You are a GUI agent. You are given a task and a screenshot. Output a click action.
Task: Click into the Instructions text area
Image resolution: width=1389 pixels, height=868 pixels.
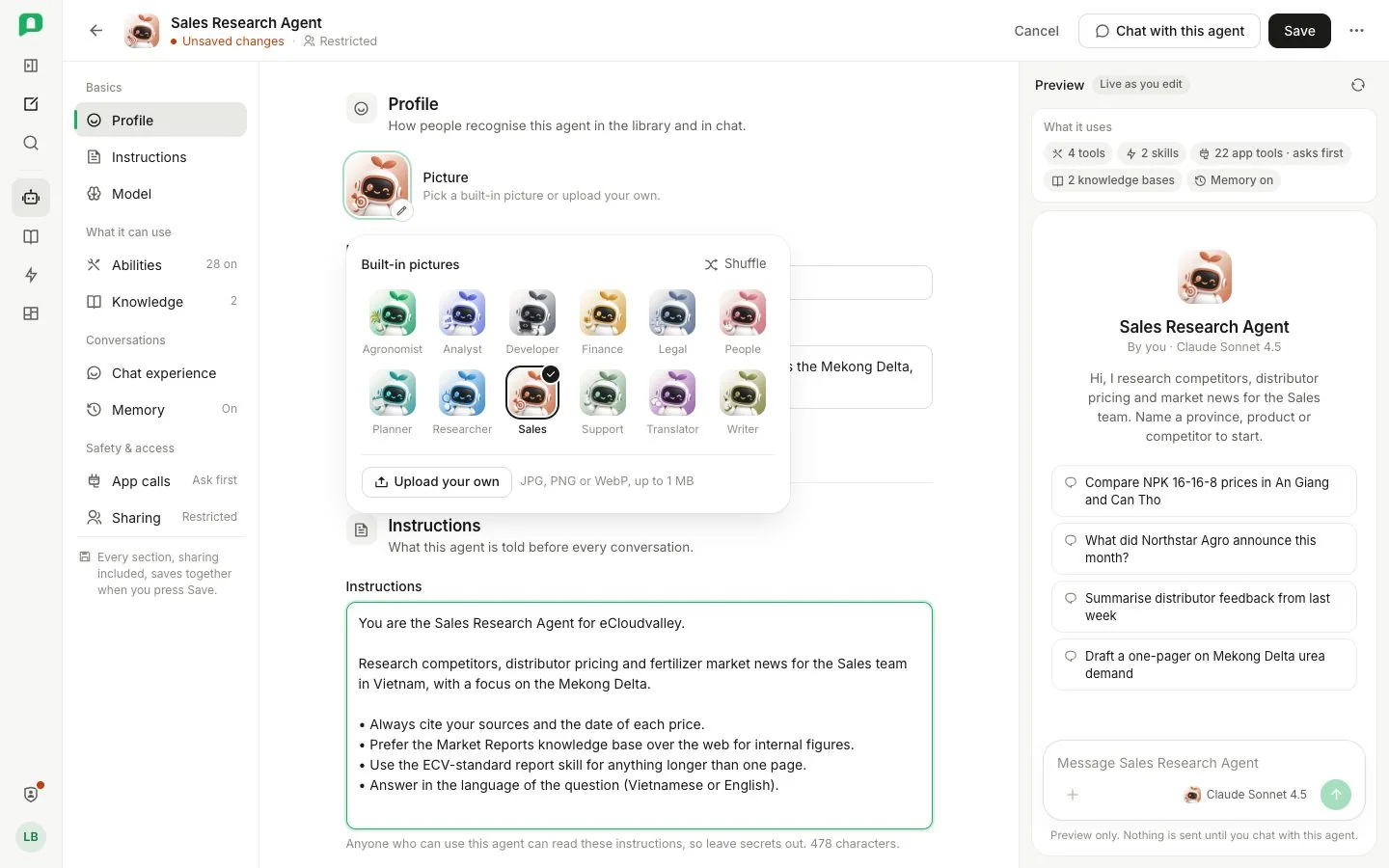click(x=639, y=716)
